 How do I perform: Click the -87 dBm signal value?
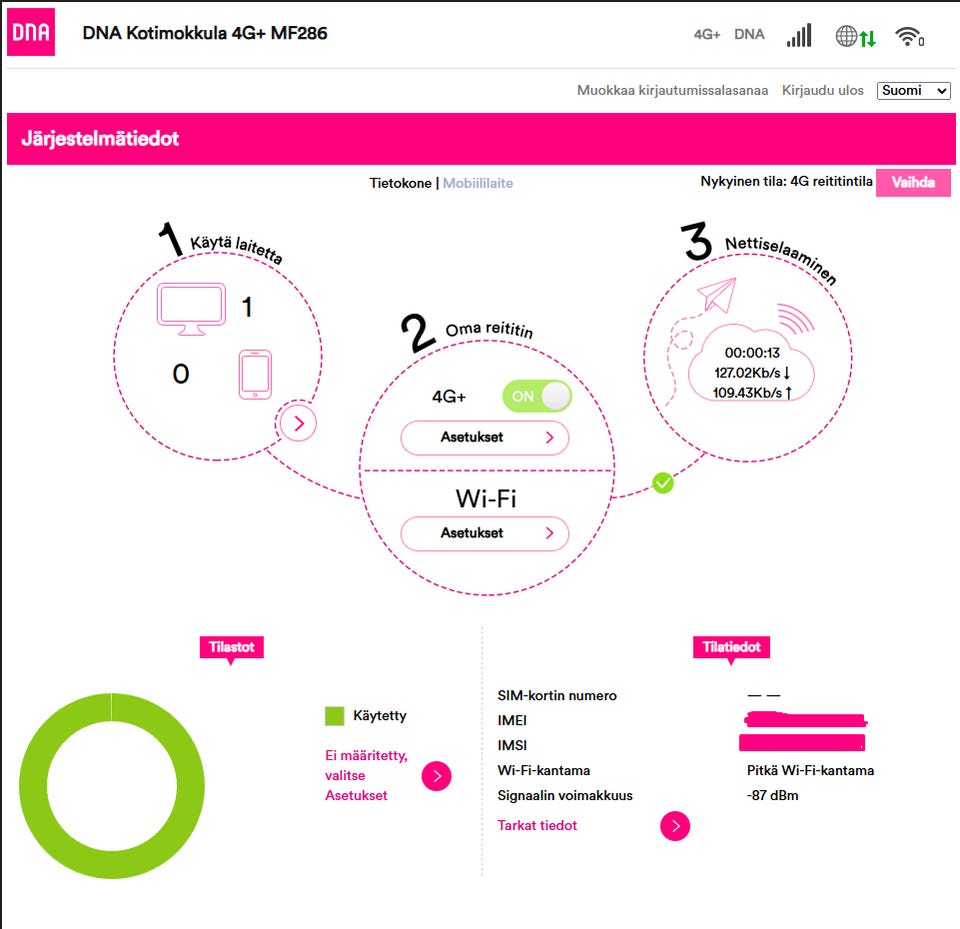[x=773, y=795]
